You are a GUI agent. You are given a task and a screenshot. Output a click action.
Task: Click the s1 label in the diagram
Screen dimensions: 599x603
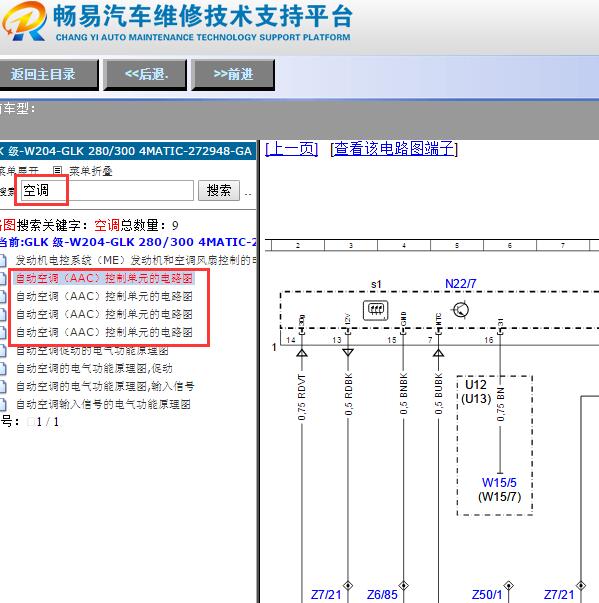point(376,285)
